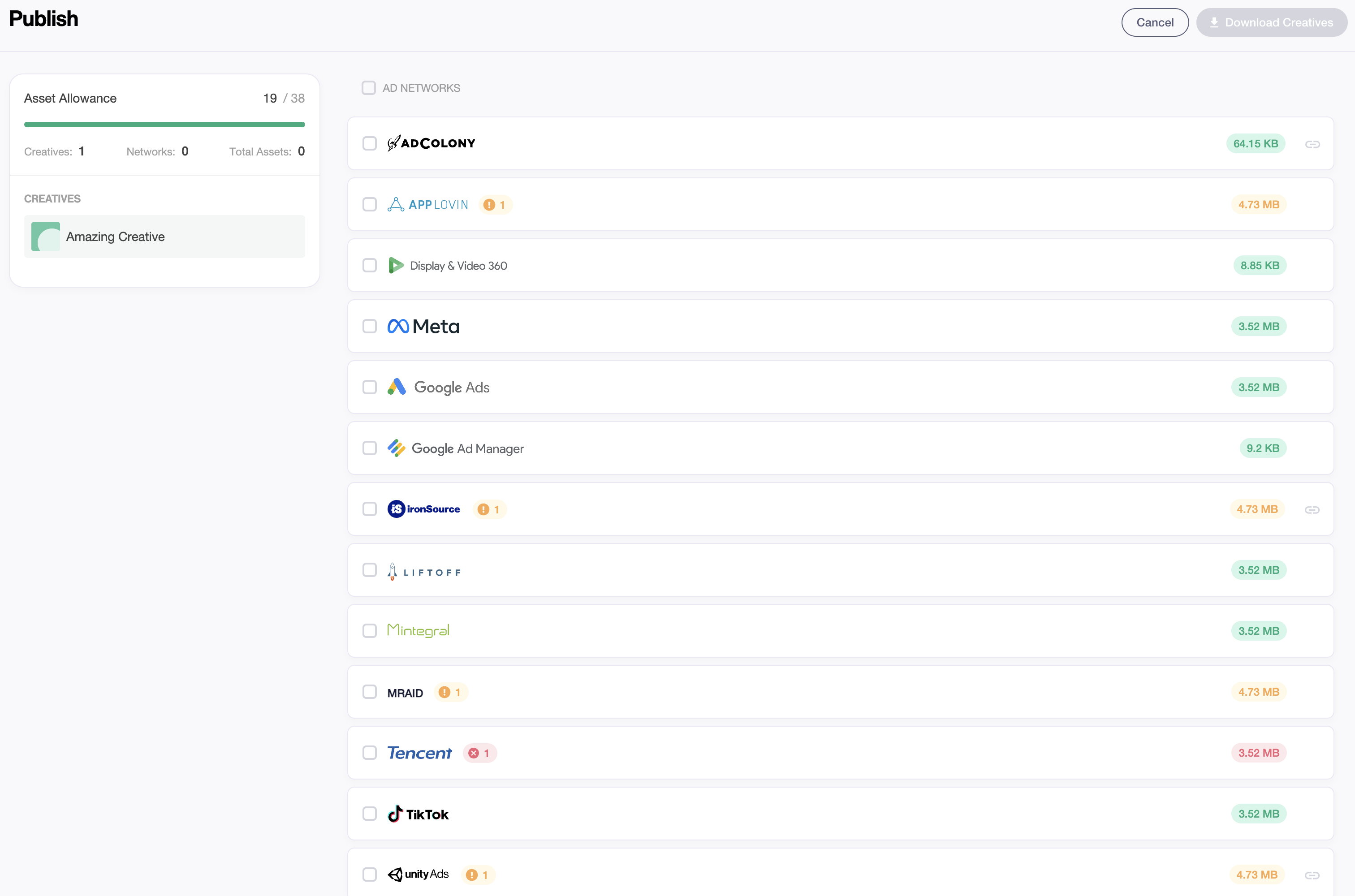Click the Mintegral logo

point(419,630)
